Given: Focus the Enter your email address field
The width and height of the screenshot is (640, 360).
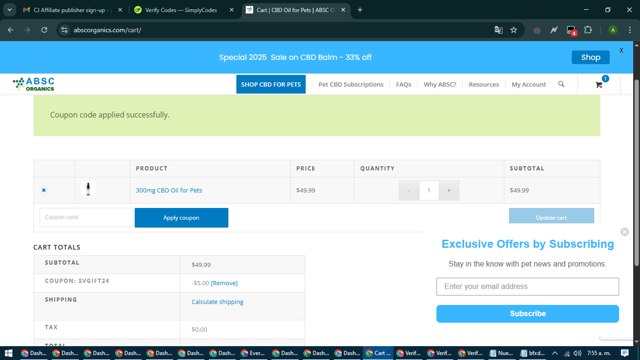Looking at the screenshot, I should click(x=527, y=287).
